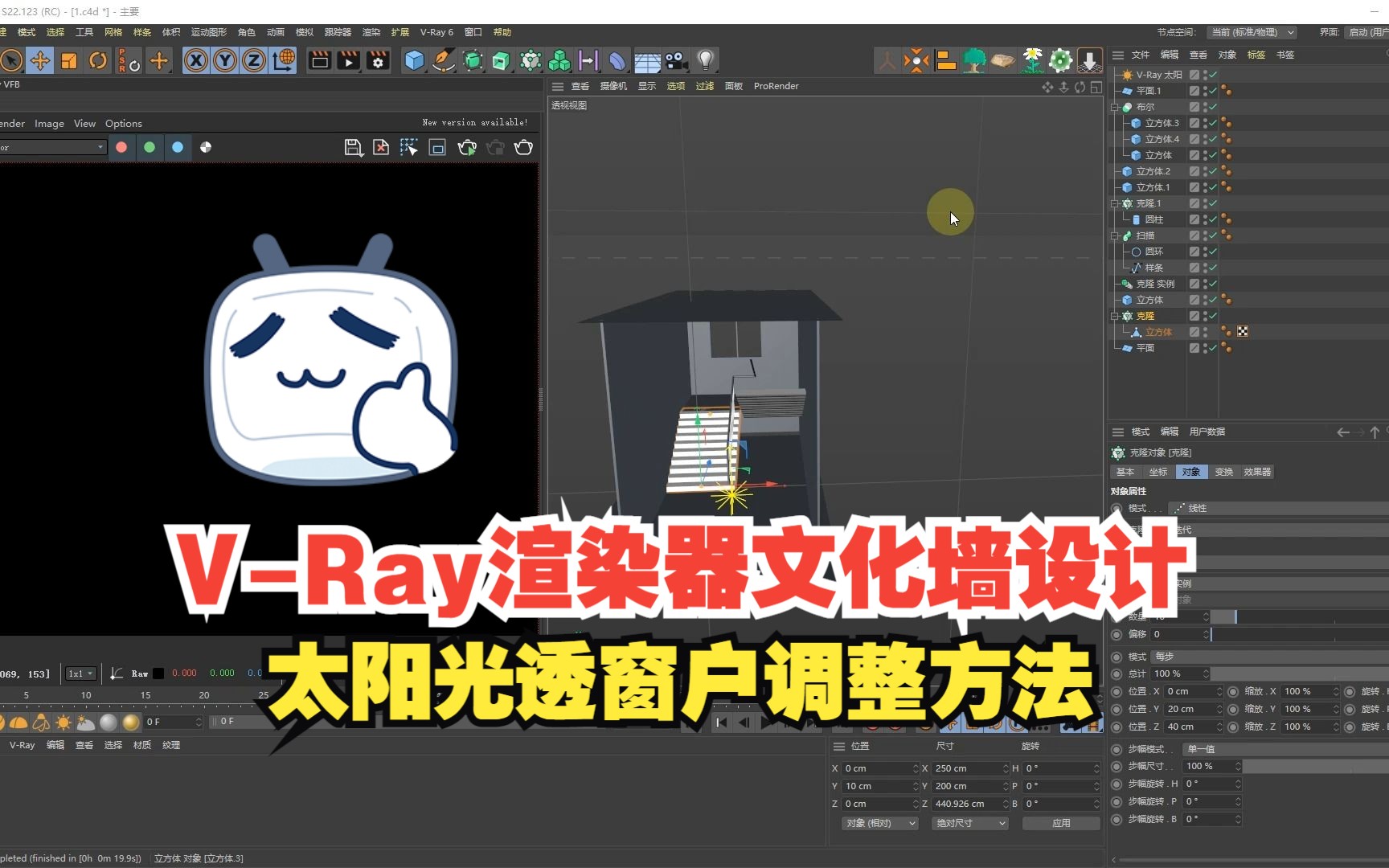This screenshot has width=1389, height=868.
Task: Click the tree plugin icon
Action: pyautogui.click(x=974, y=60)
